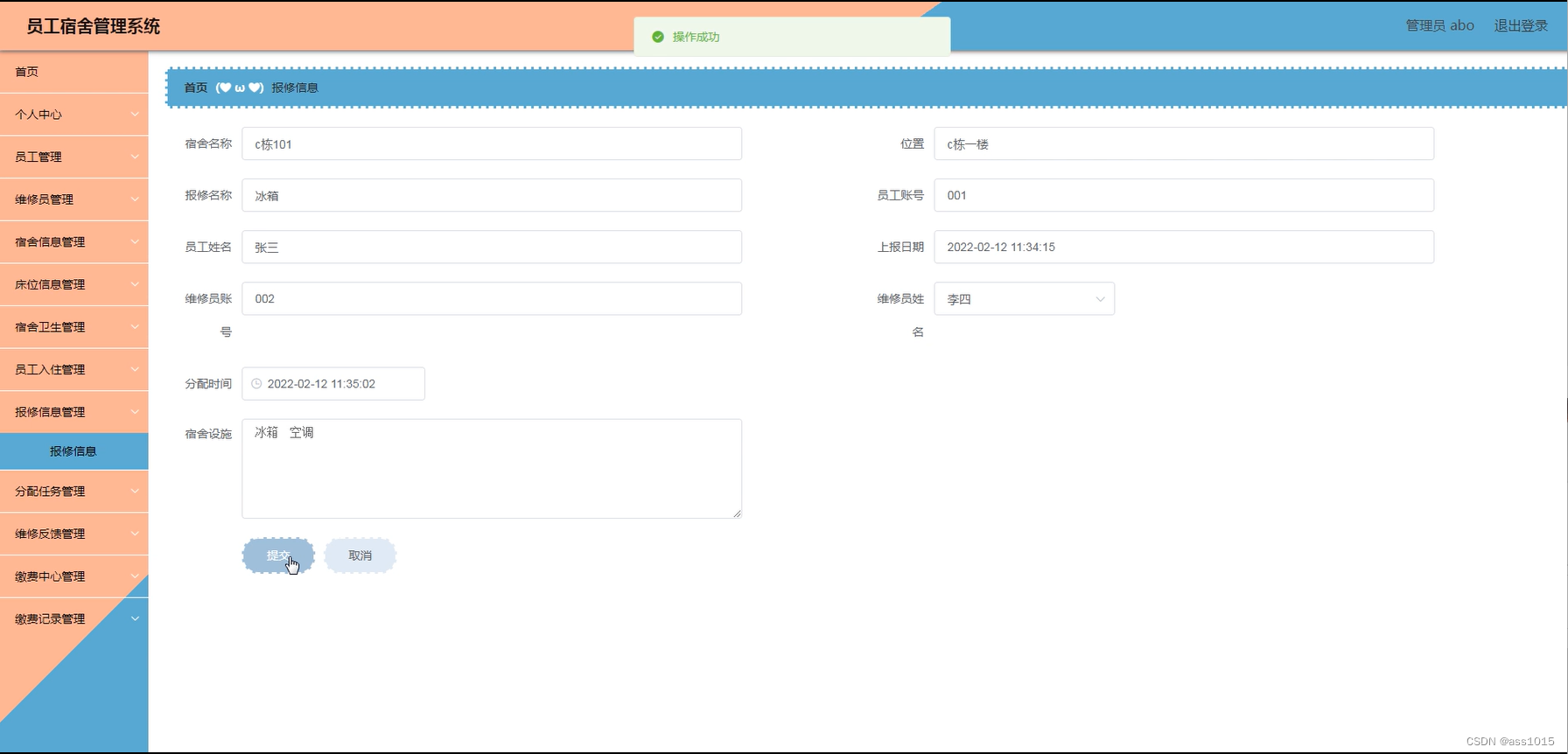Focus the 宿舍设施 text area
This screenshot has width=1568, height=754.
click(492, 469)
